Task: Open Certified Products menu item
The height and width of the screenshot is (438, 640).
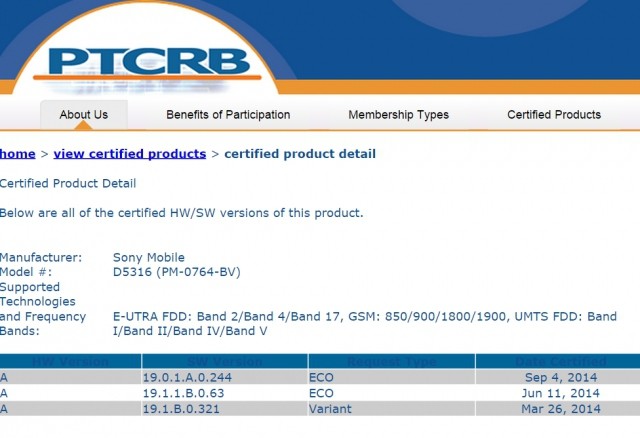Action: pos(554,115)
